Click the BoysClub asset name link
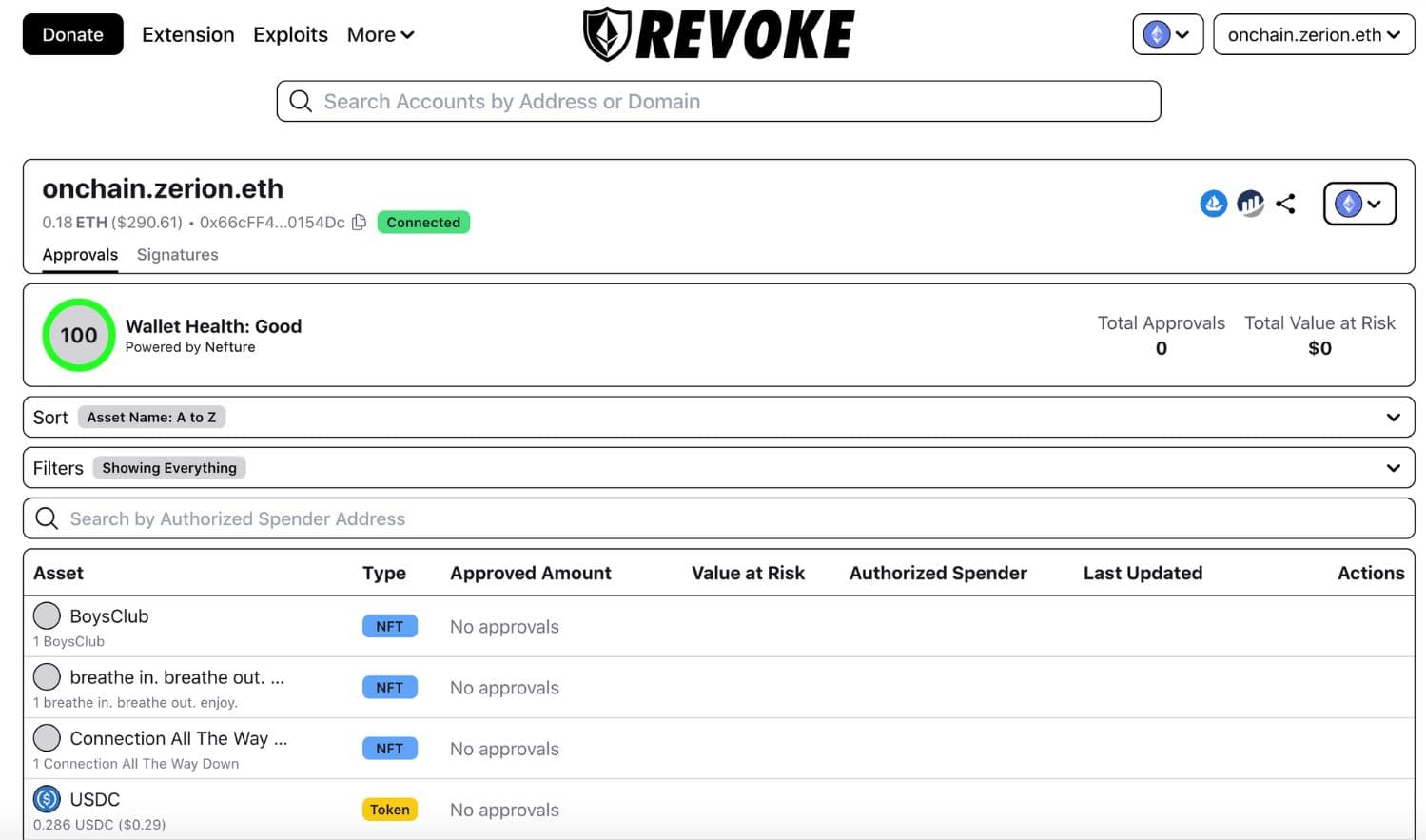 pos(109,616)
